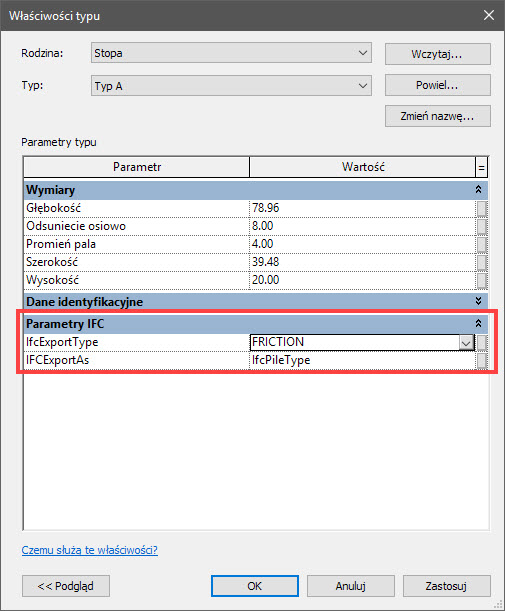The height and width of the screenshot is (611, 505).
Task: Toggle the Podgląd preview button
Action: click(66, 586)
